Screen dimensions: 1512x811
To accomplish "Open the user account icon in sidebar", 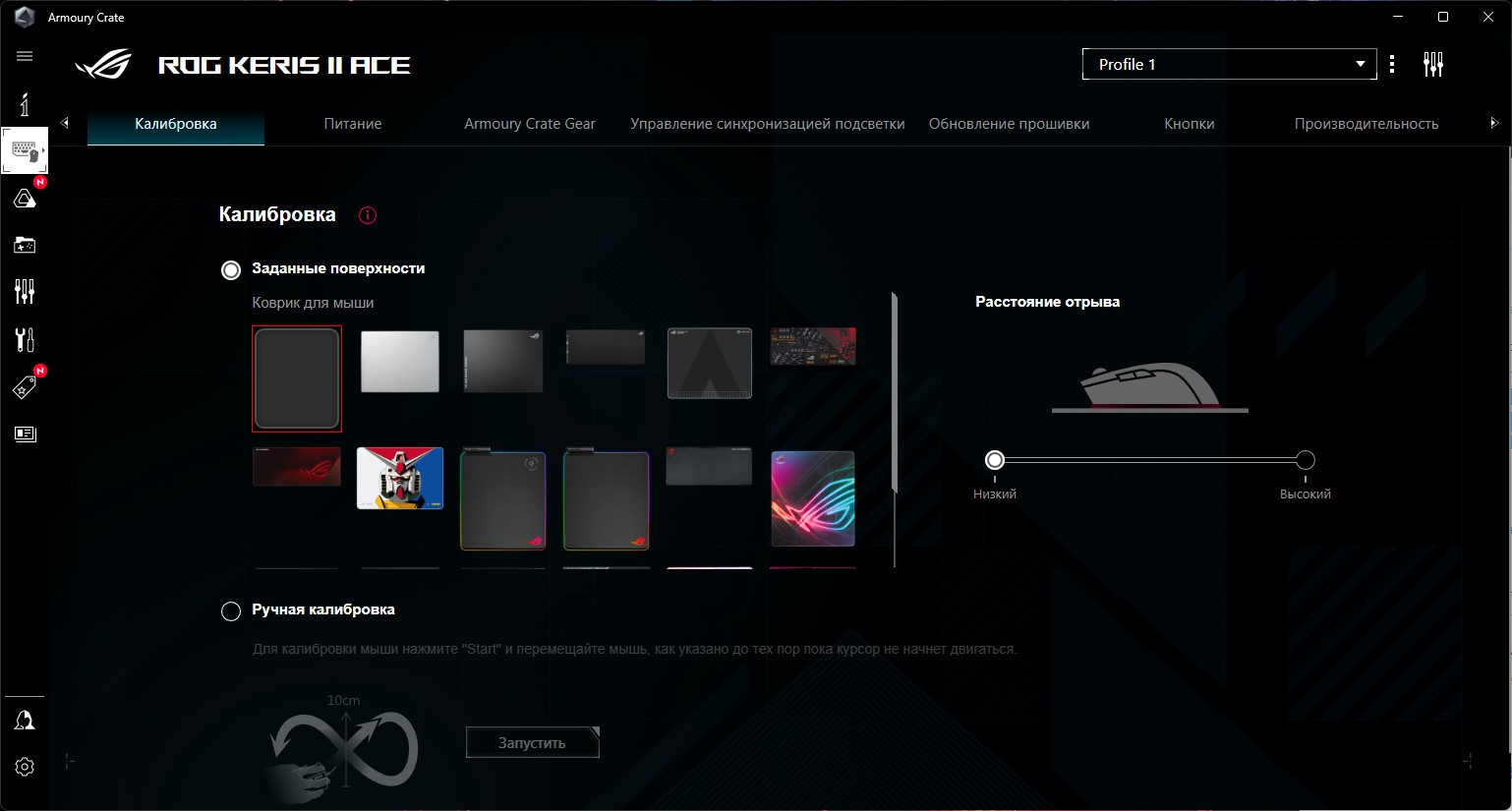I will coord(25,721).
